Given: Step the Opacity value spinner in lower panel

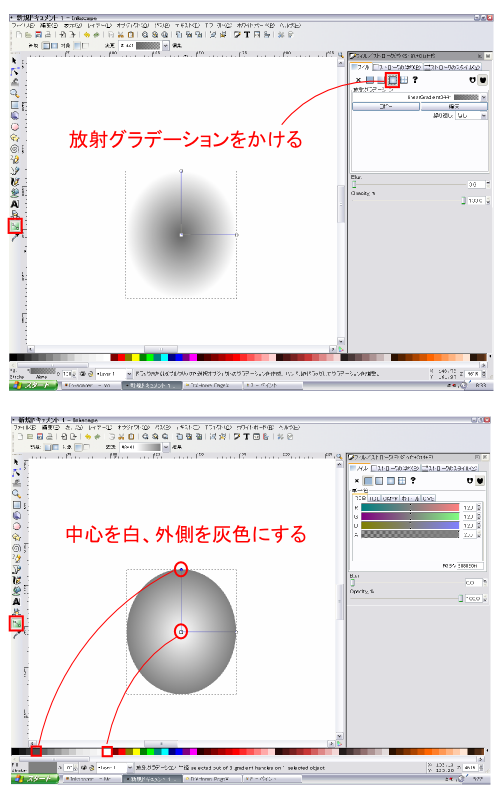Looking at the screenshot, I should 485,598.
